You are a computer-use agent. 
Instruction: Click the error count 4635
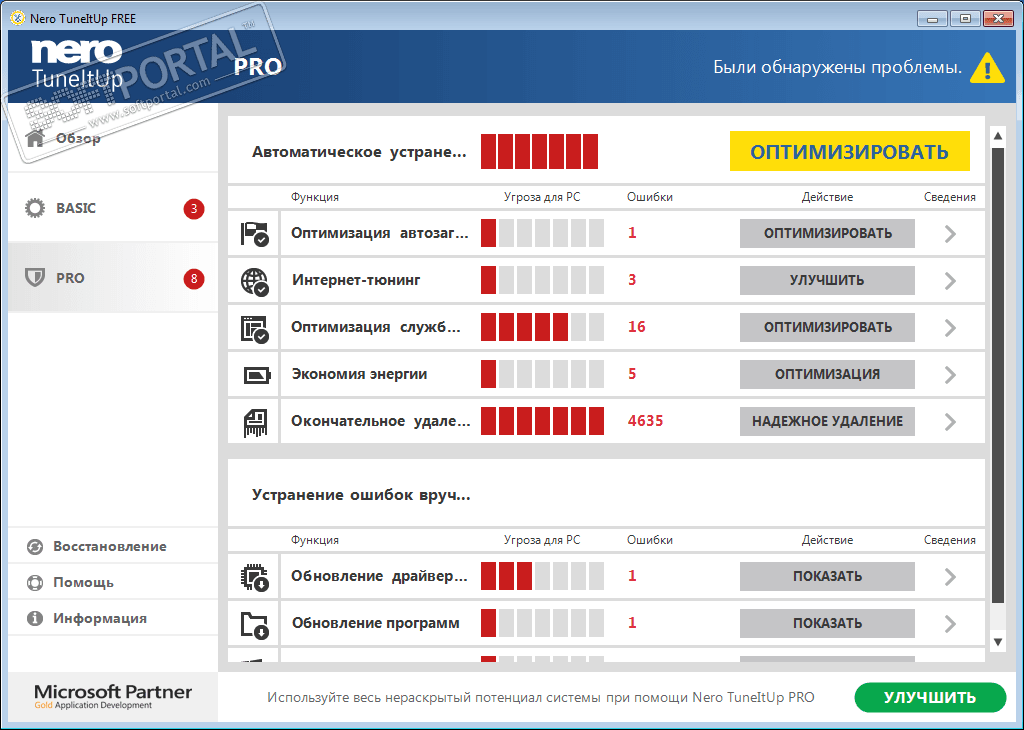pos(645,421)
